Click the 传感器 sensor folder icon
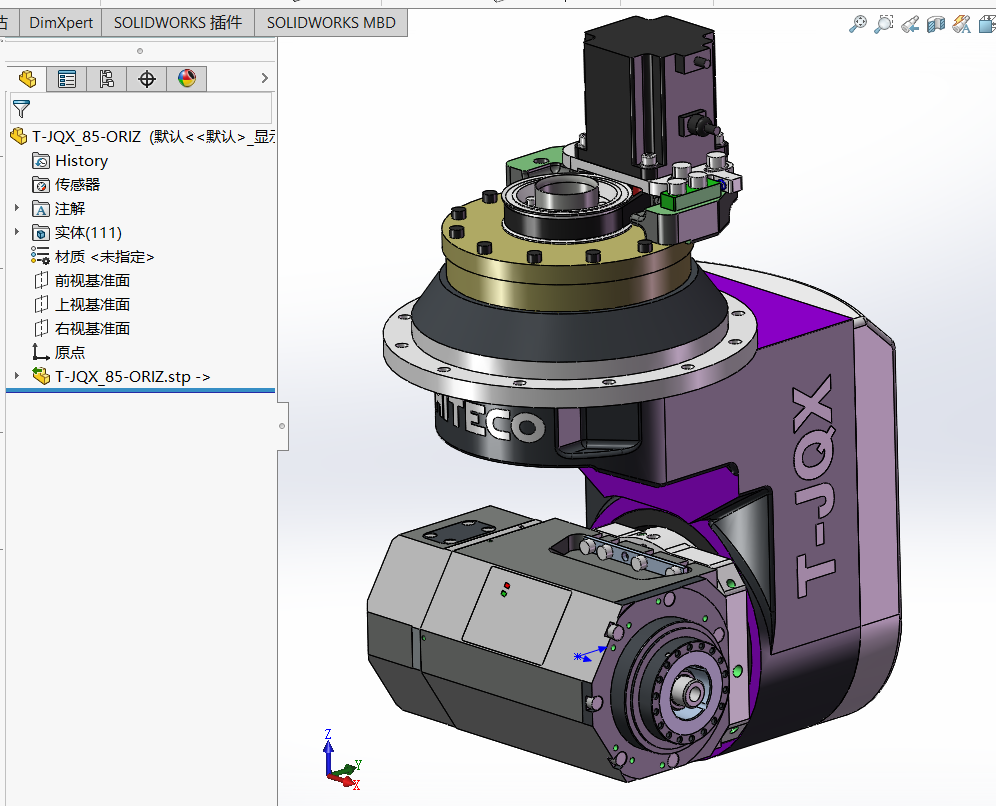 pos(41,185)
